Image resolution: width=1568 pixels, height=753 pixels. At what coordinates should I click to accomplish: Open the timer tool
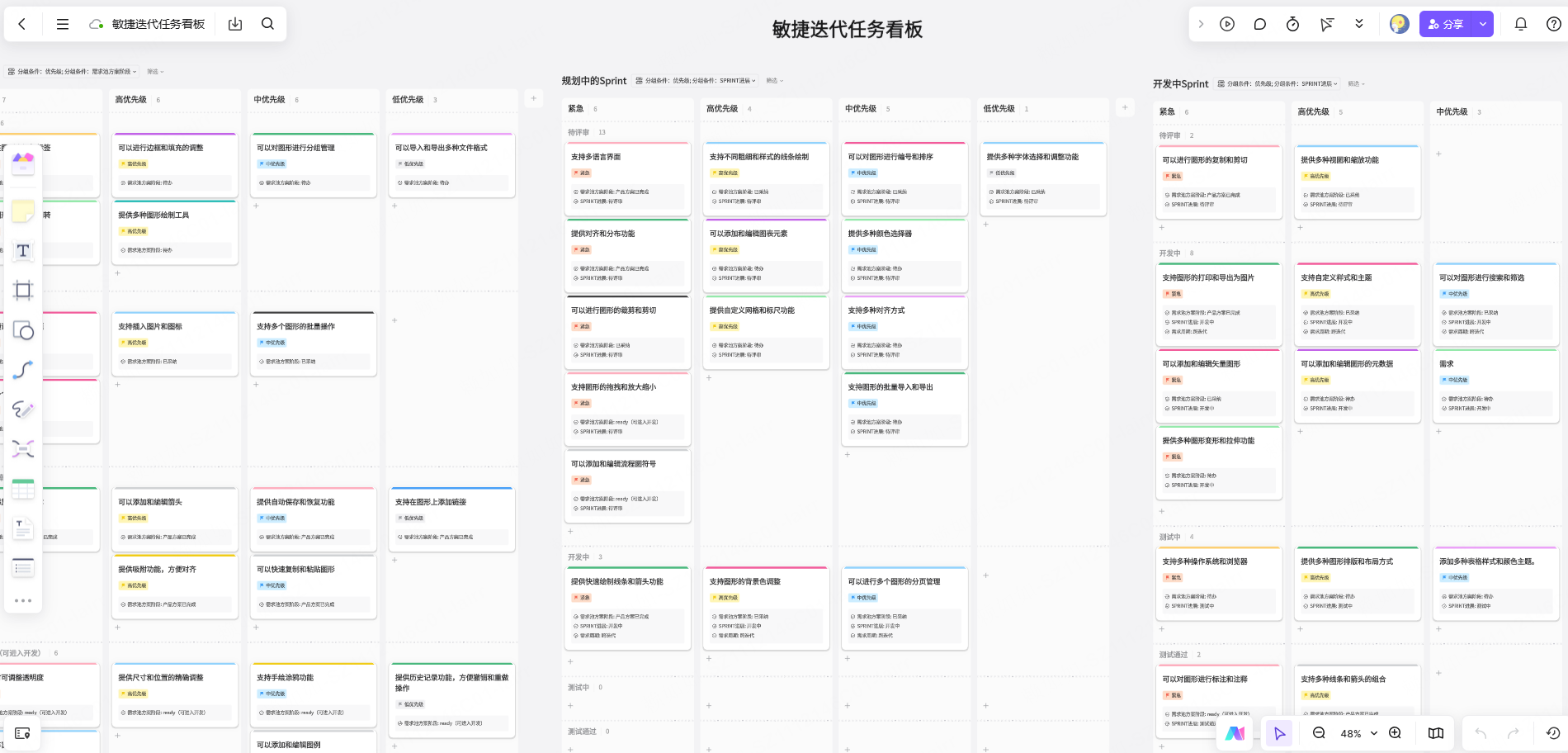pyautogui.click(x=1292, y=24)
